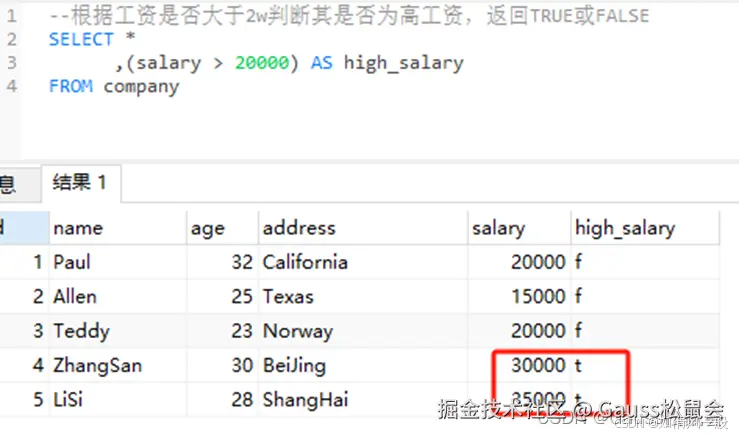Click ZhangSan's high_salary value t

[x=645, y=365]
